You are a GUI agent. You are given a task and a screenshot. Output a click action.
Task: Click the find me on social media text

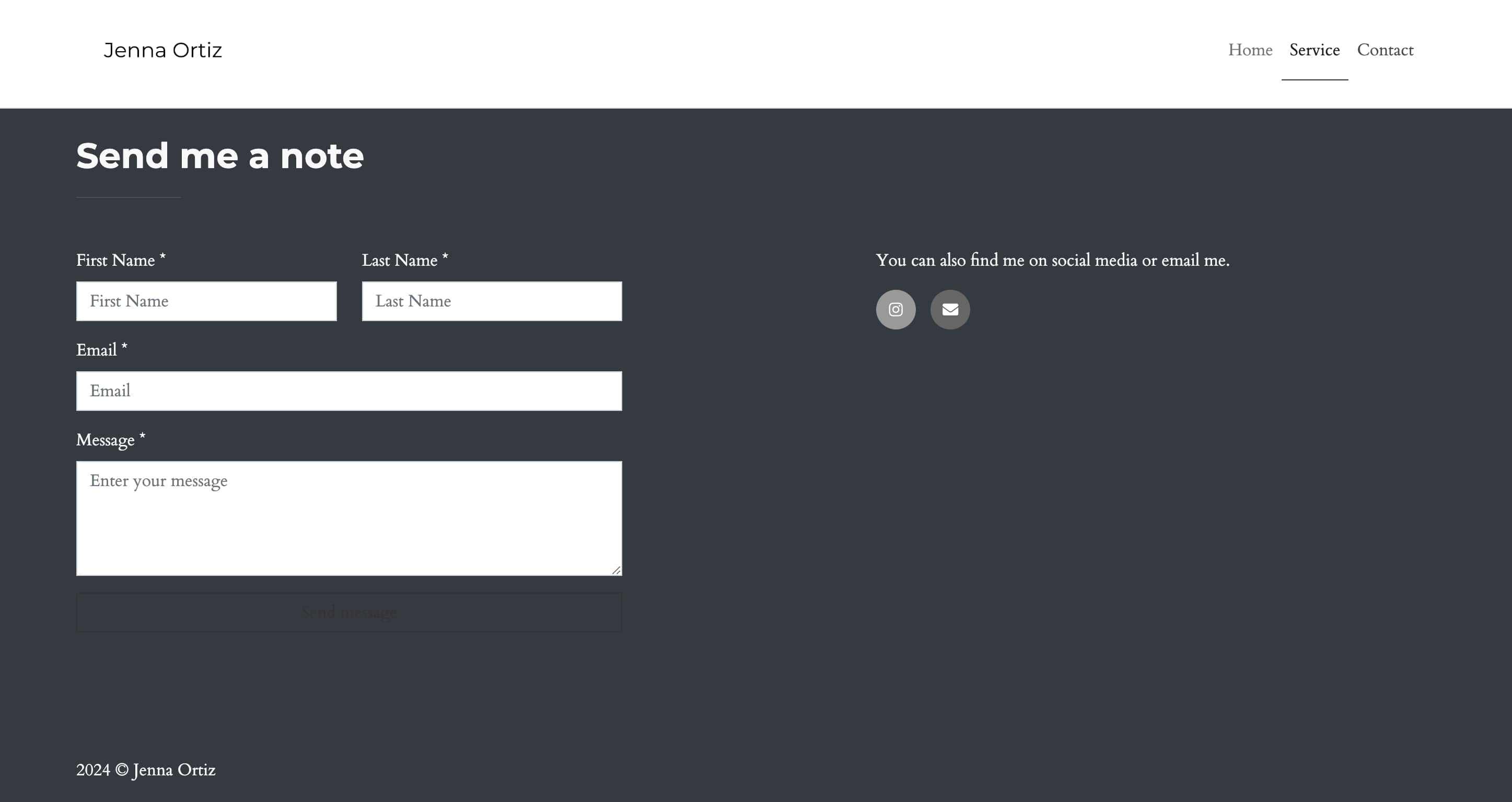pos(1052,260)
